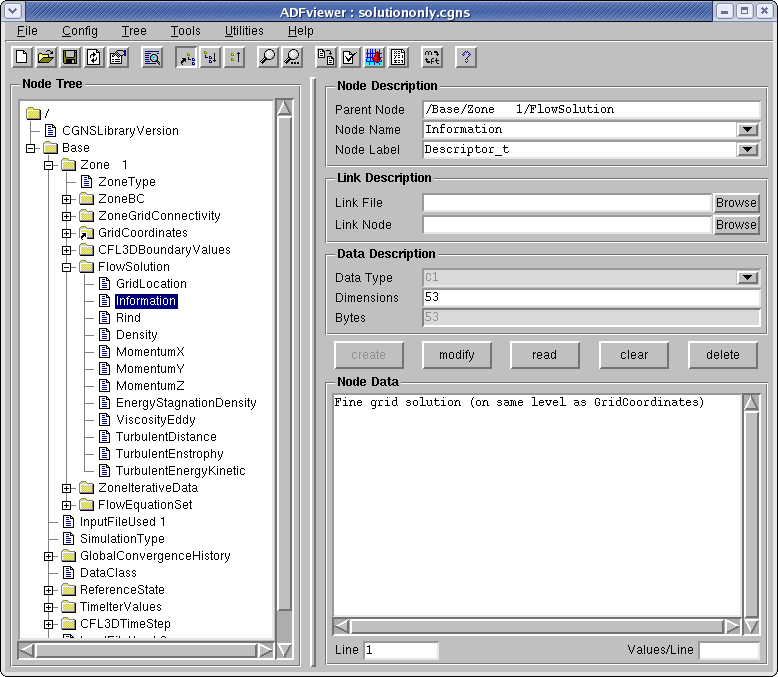
Task: Click the calculator grid toolbar icon
Action: 398,58
